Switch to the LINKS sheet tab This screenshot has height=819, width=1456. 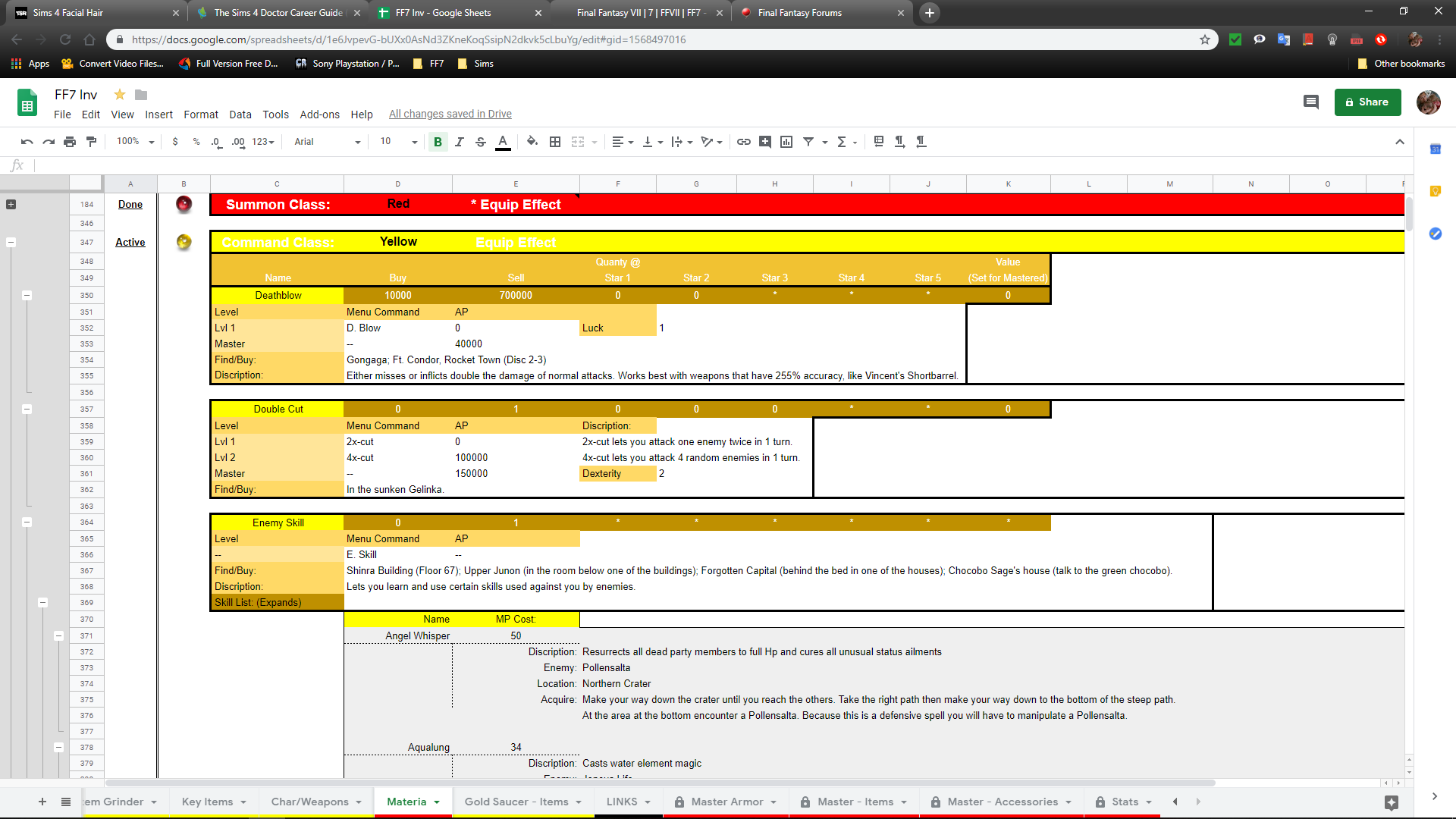tap(629, 802)
